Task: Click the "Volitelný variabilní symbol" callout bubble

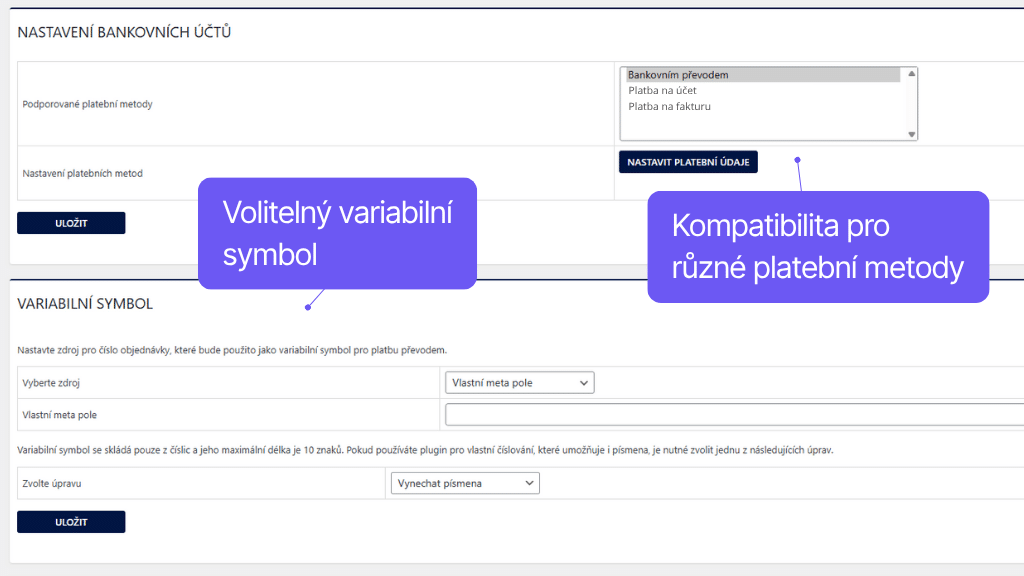Action: point(337,233)
